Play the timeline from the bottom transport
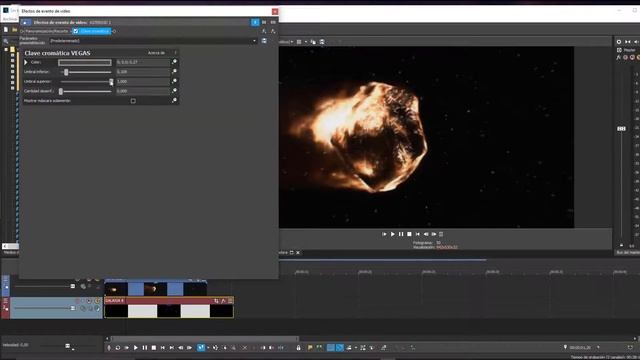The width and height of the screenshot is (640, 360). tap(136, 348)
